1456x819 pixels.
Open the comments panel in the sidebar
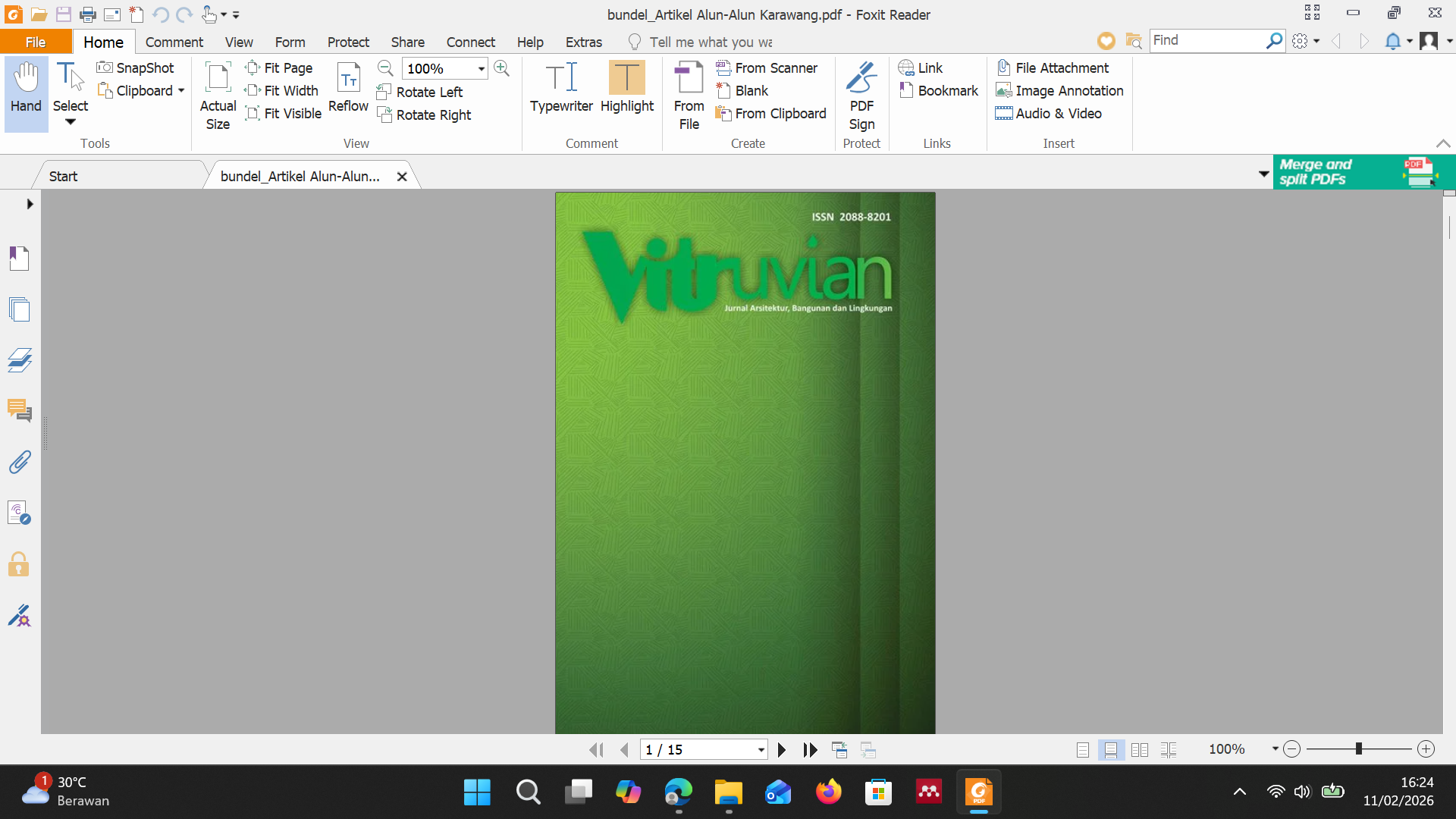[20, 411]
